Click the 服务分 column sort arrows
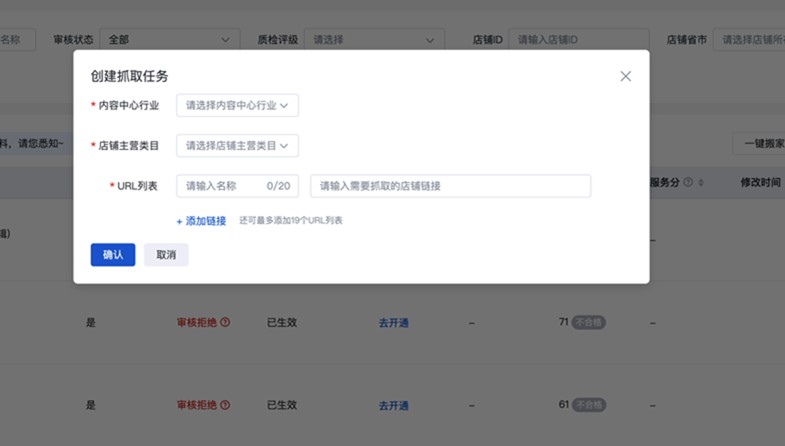 click(701, 183)
